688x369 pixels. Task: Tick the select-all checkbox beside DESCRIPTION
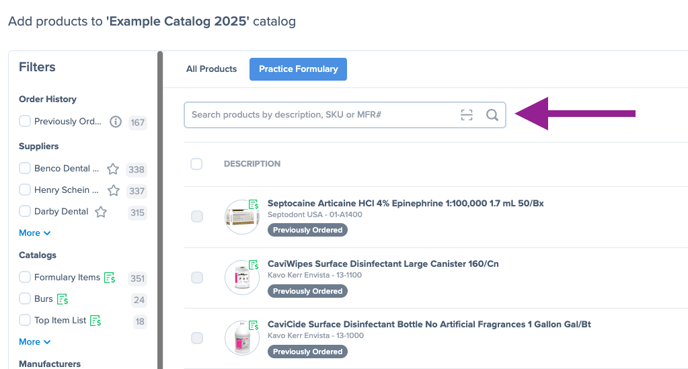pos(196,164)
